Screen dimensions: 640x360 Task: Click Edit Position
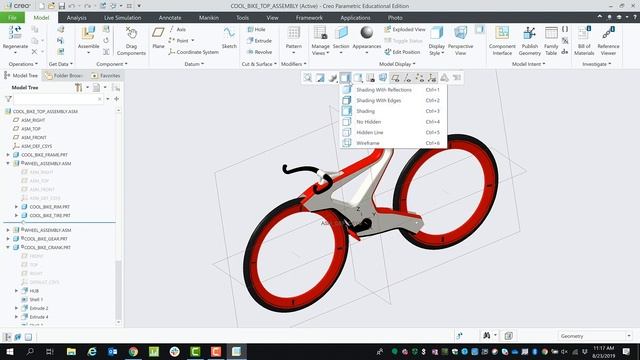pyautogui.click(x=402, y=52)
